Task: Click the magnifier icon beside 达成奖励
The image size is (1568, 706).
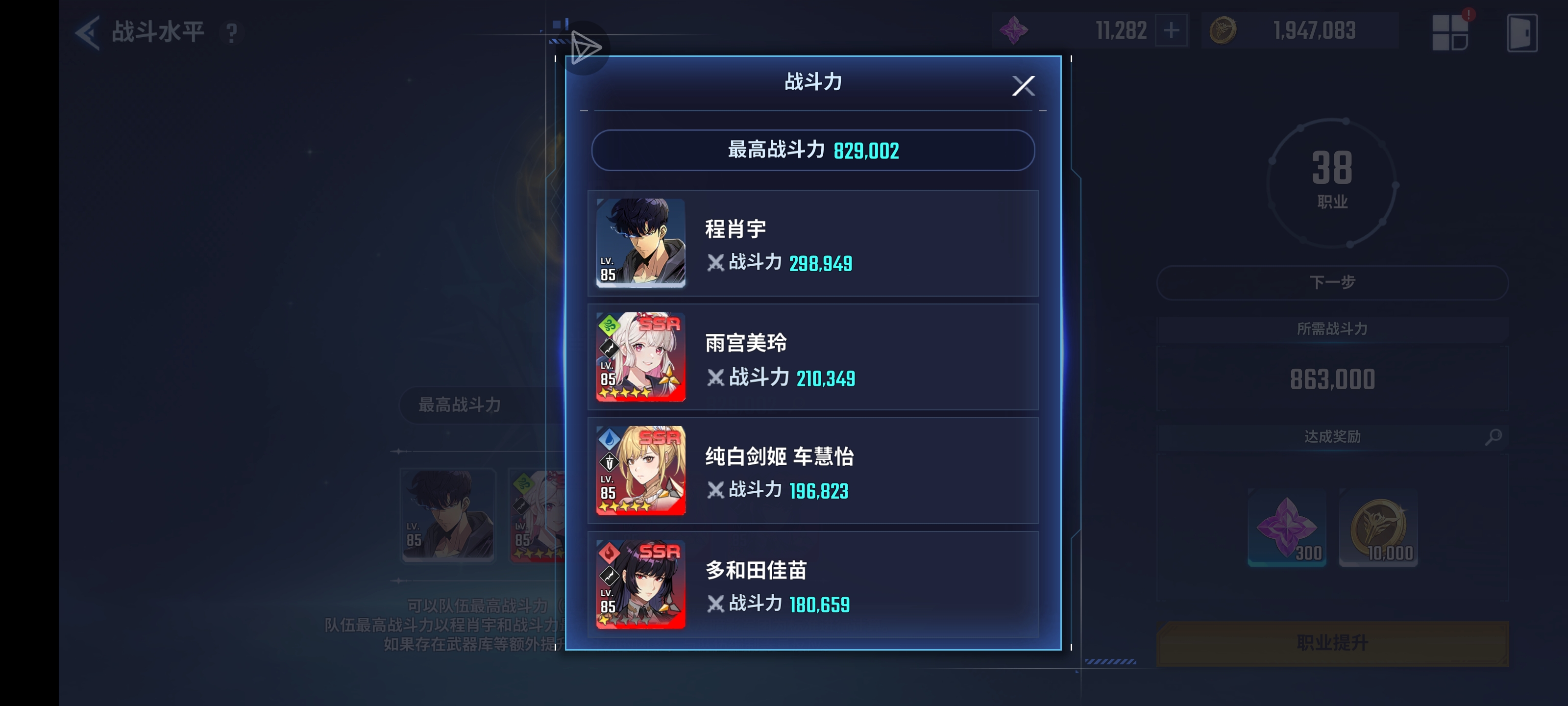Action: tap(1493, 436)
